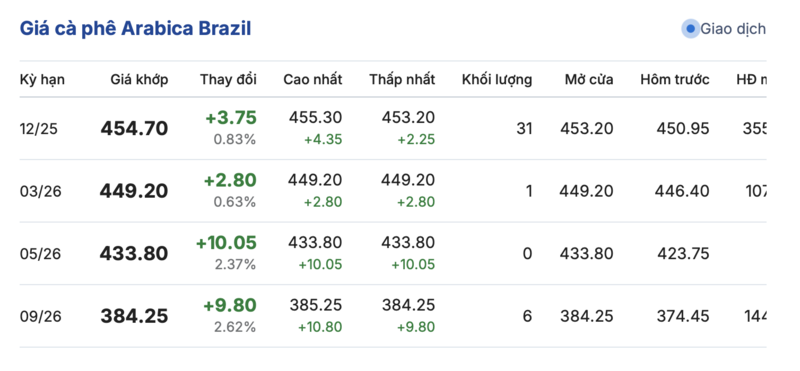Sort by the Kỳ hạn column header
This screenshot has height=371, width=800.
tap(42, 80)
